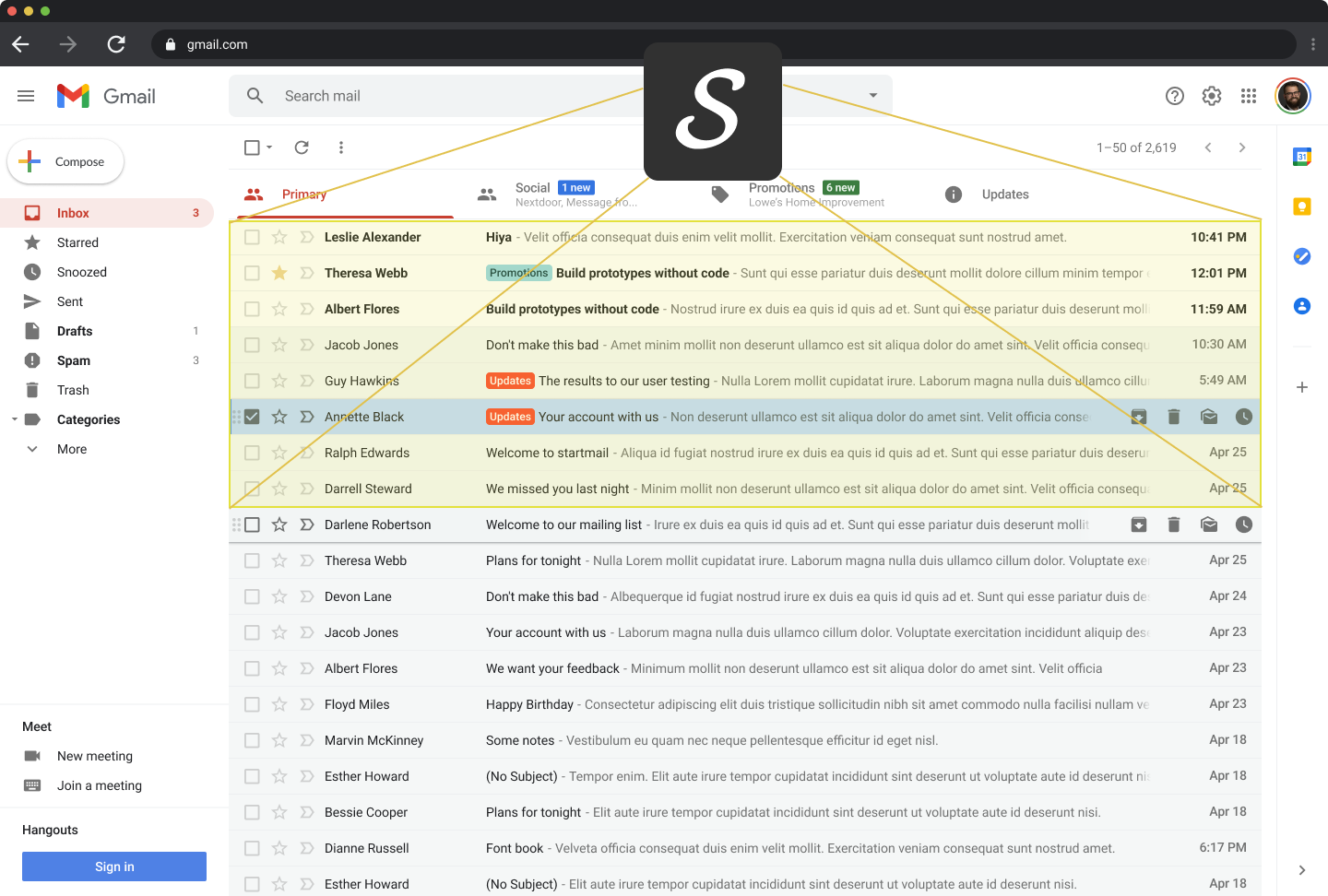Open Bessie Cooper's Plans for tonight email
1328x896 pixels.
click(x=745, y=812)
